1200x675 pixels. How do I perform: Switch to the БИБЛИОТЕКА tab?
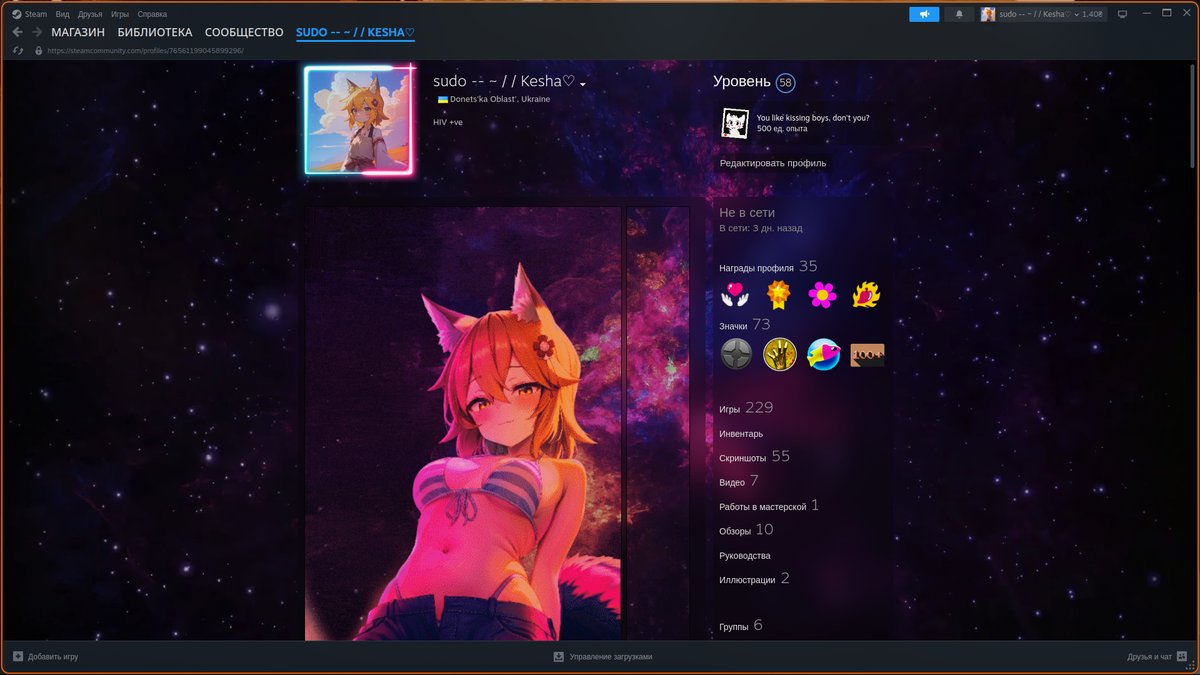155,33
